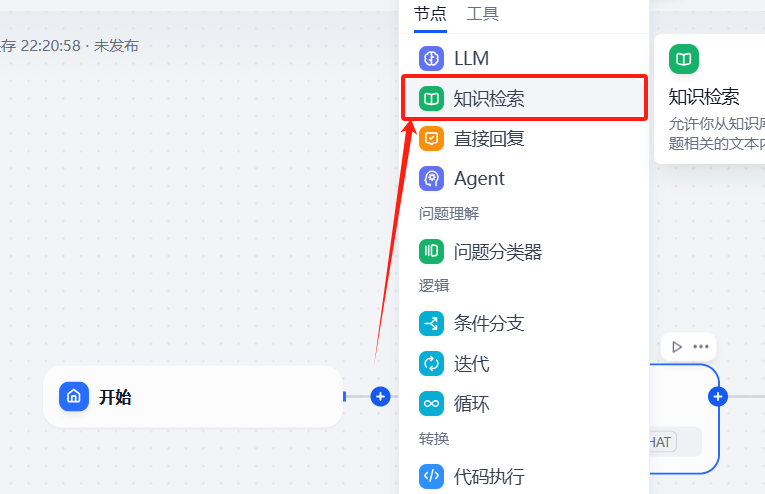Select the 知识检索 menu entry
This screenshot has width=765, height=494.
coord(524,98)
